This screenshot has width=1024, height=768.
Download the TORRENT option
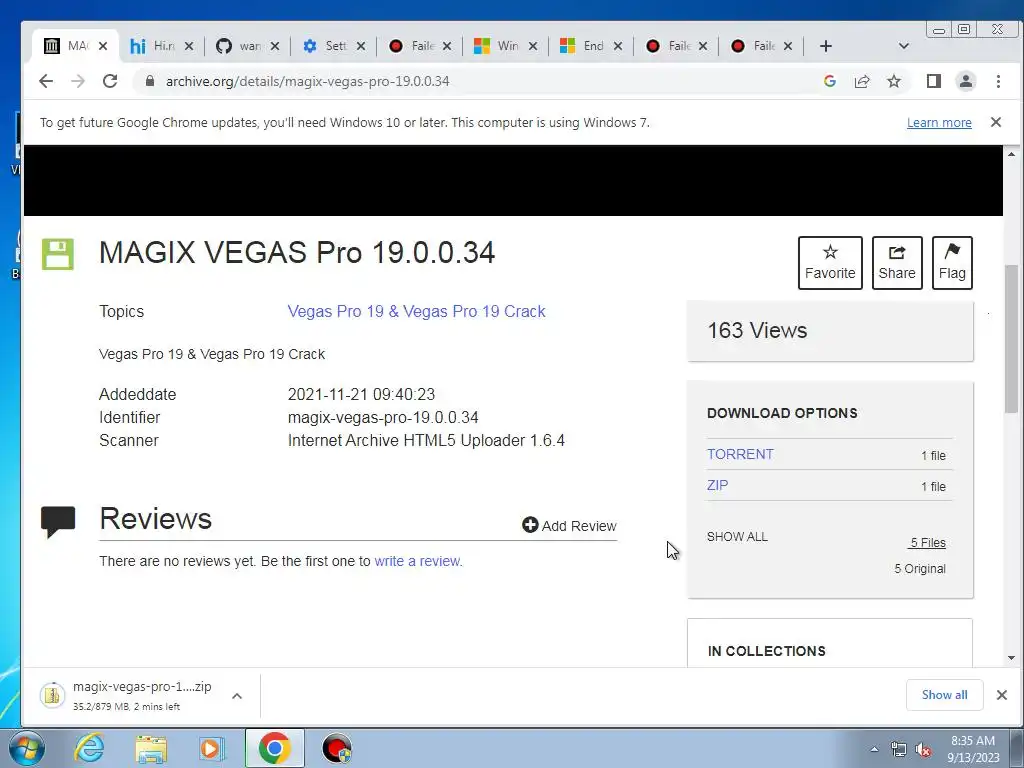tap(740, 454)
